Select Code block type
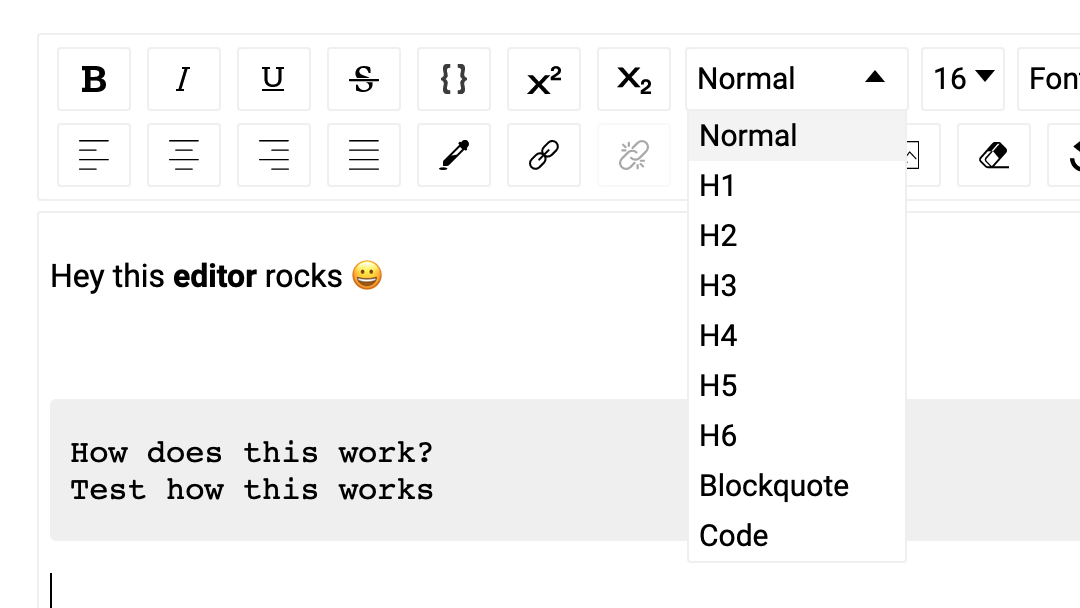Screen dimensions: 1080x608 point(797,536)
